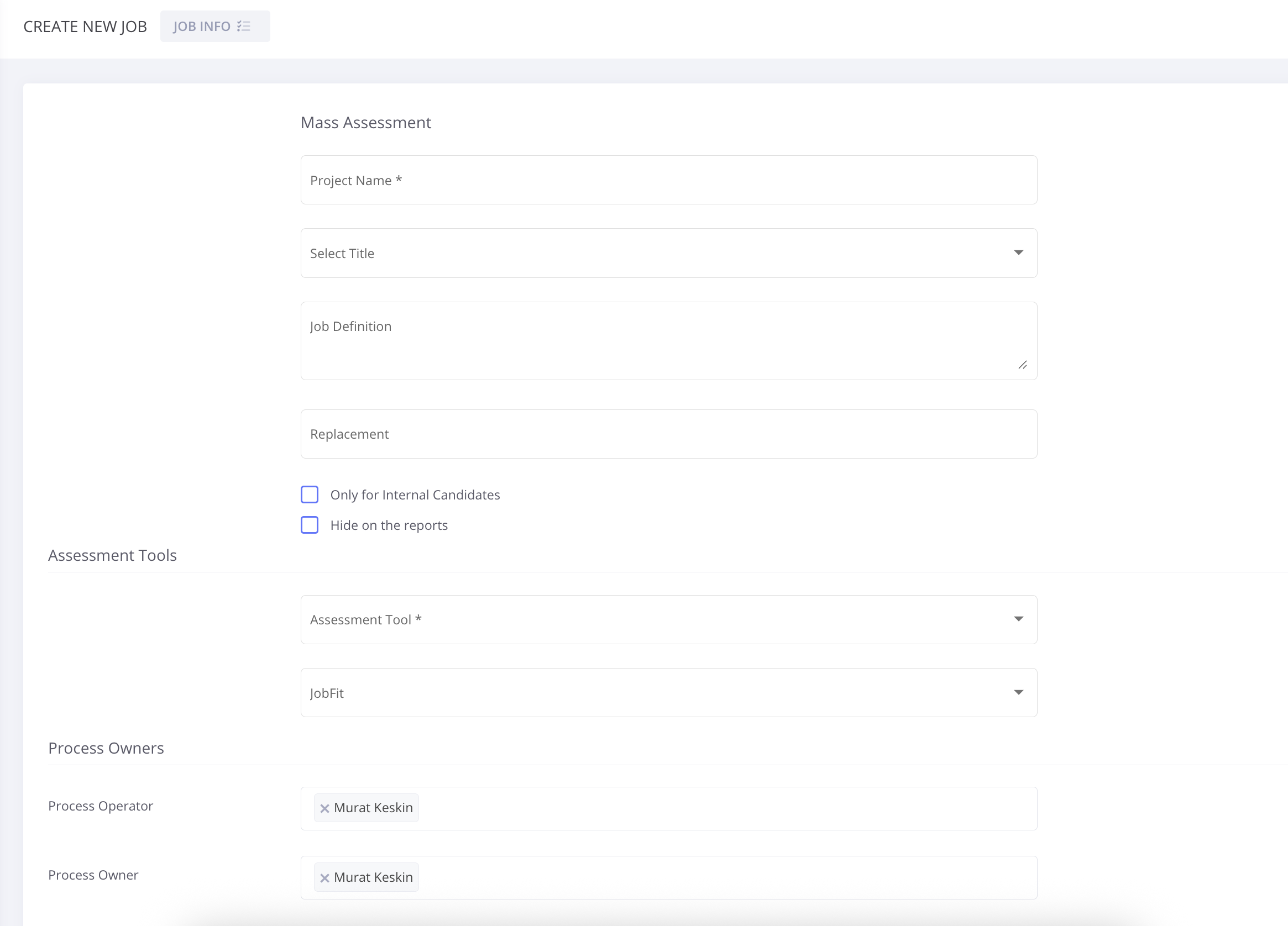Click the checklist icon in Job Info tab
The height and width of the screenshot is (926, 1288).
coord(244,26)
